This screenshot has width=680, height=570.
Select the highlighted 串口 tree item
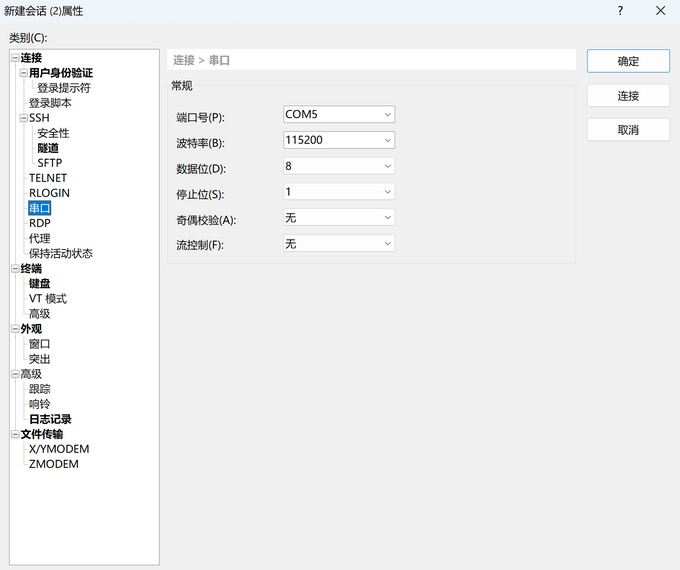click(39, 208)
